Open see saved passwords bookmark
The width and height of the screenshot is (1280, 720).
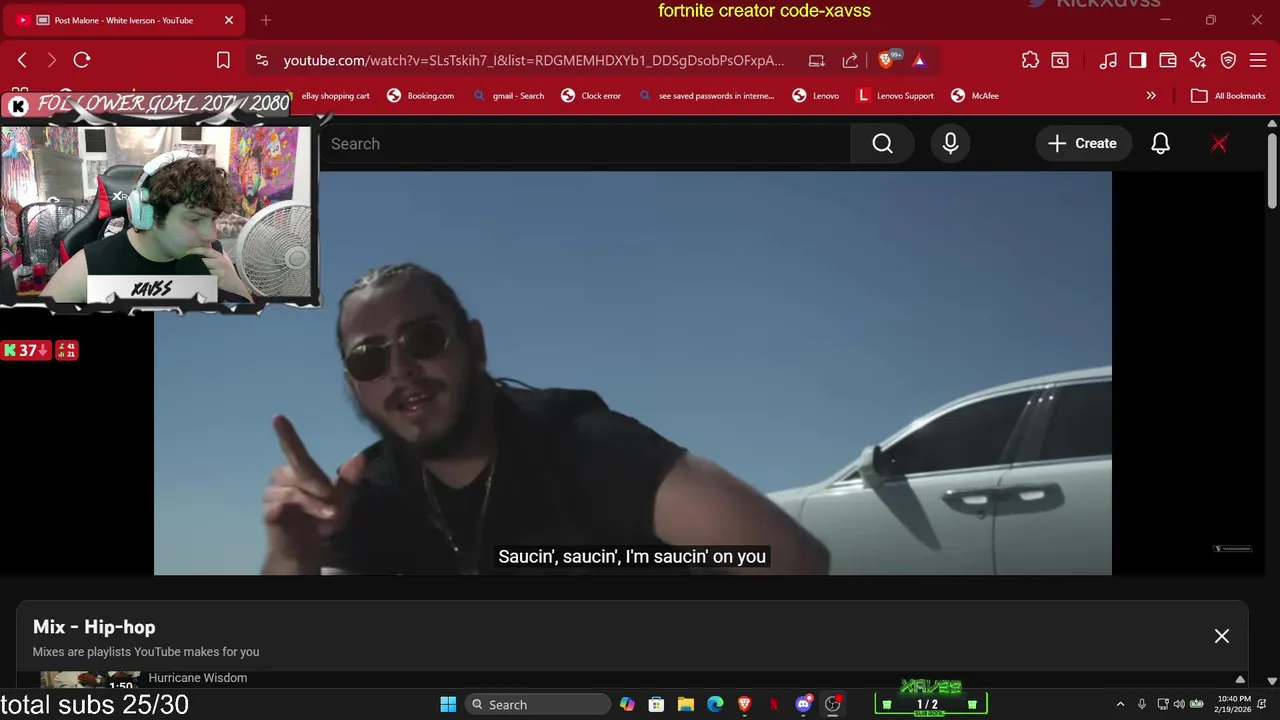point(707,96)
